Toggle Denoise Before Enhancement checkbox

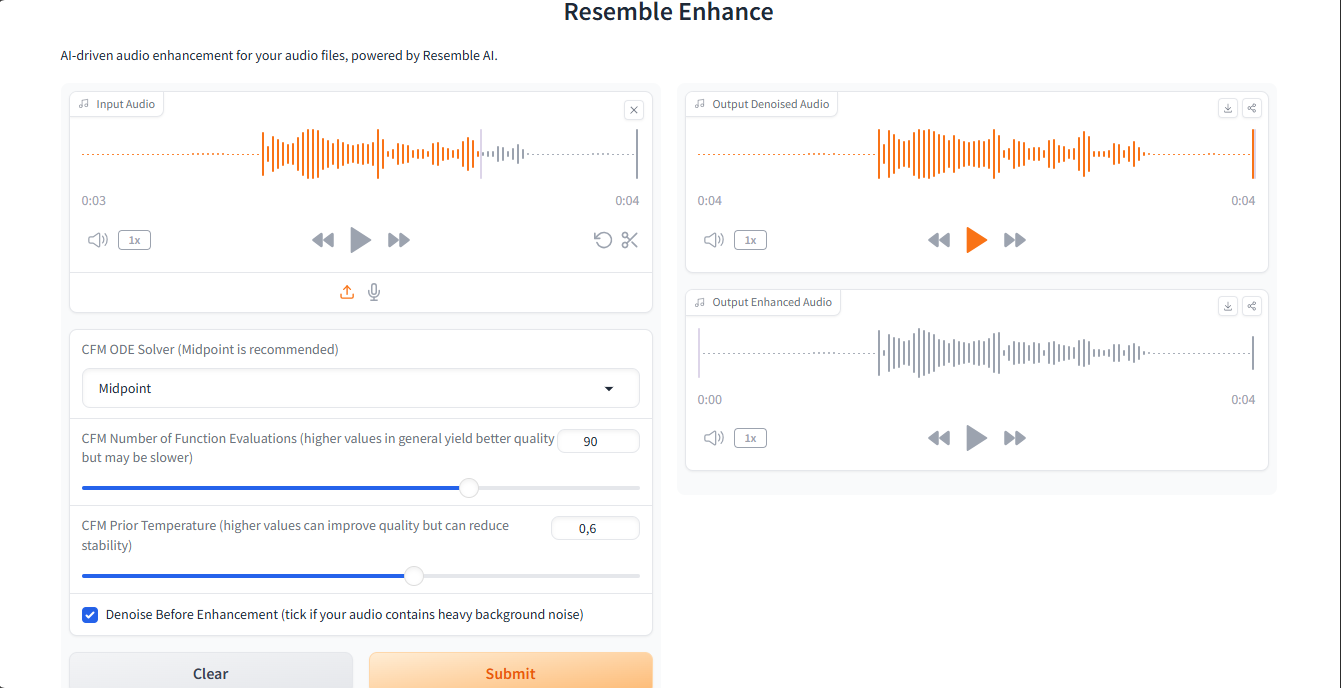point(90,615)
